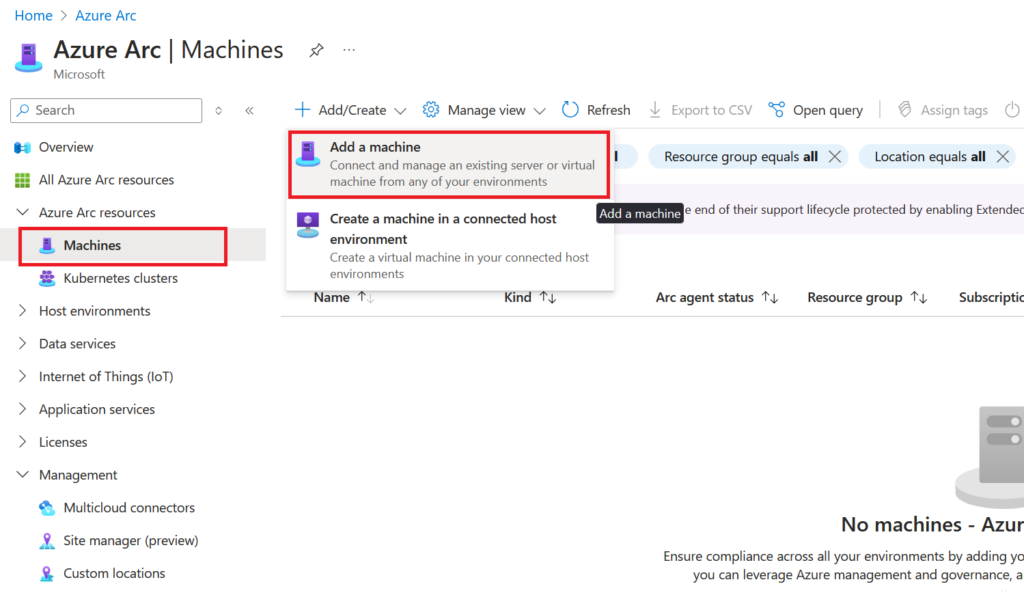Image resolution: width=1024 pixels, height=595 pixels.
Task: Open the more options ellipsis menu
Action: 349,50
